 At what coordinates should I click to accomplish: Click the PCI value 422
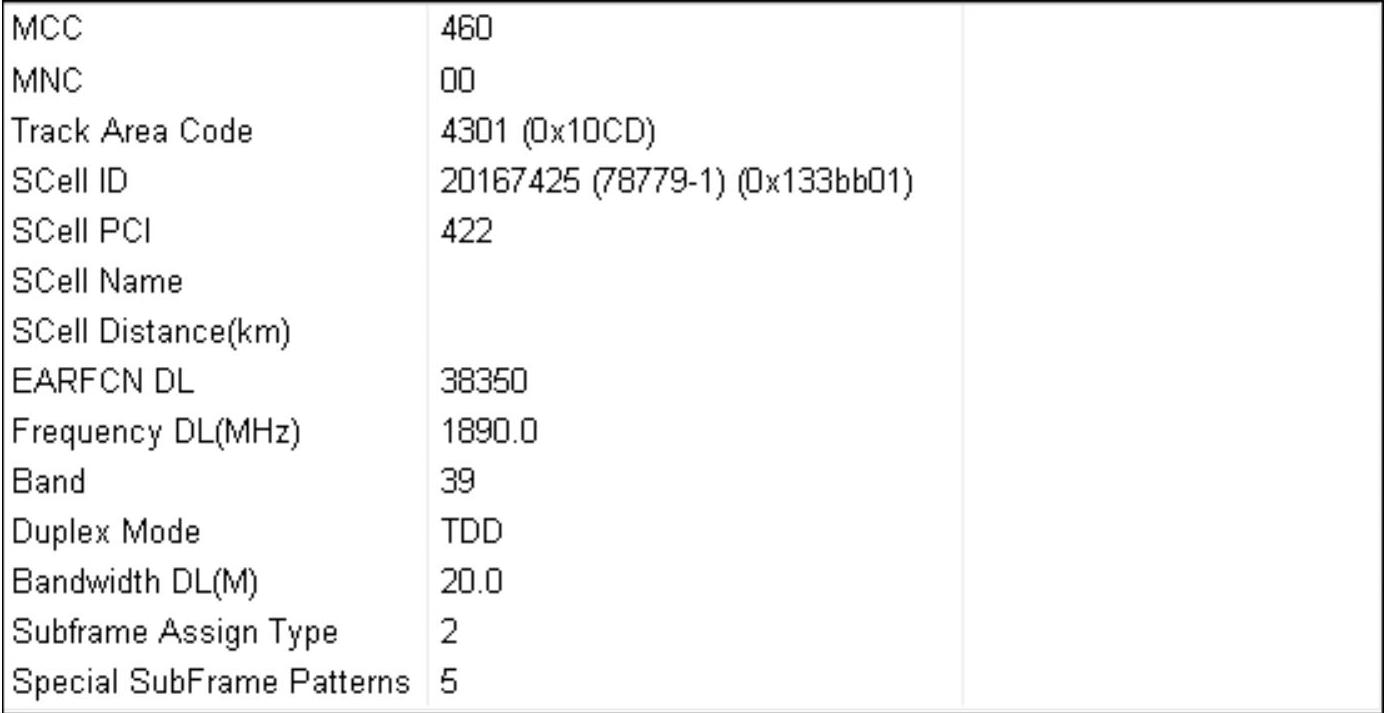pos(463,231)
